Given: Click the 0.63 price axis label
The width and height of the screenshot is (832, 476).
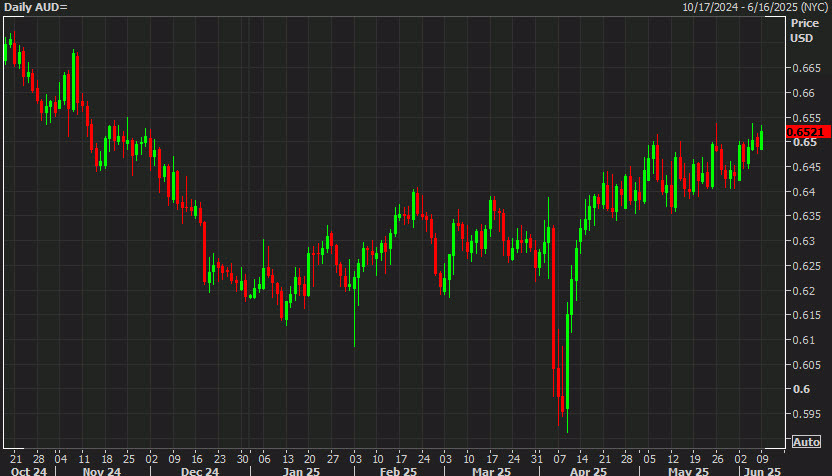Looking at the screenshot, I should click(x=803, y=241).
